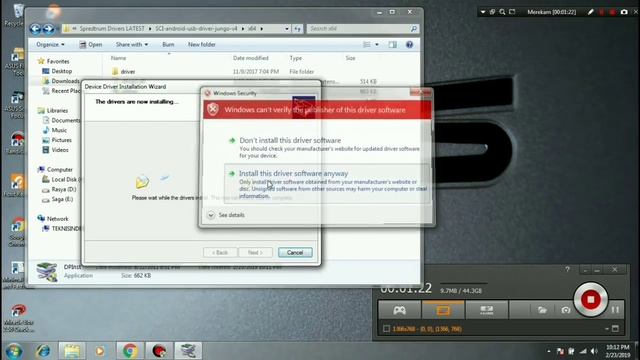Open the change view dropdown arrow
The image size is (640, 360).
point(377,44)
